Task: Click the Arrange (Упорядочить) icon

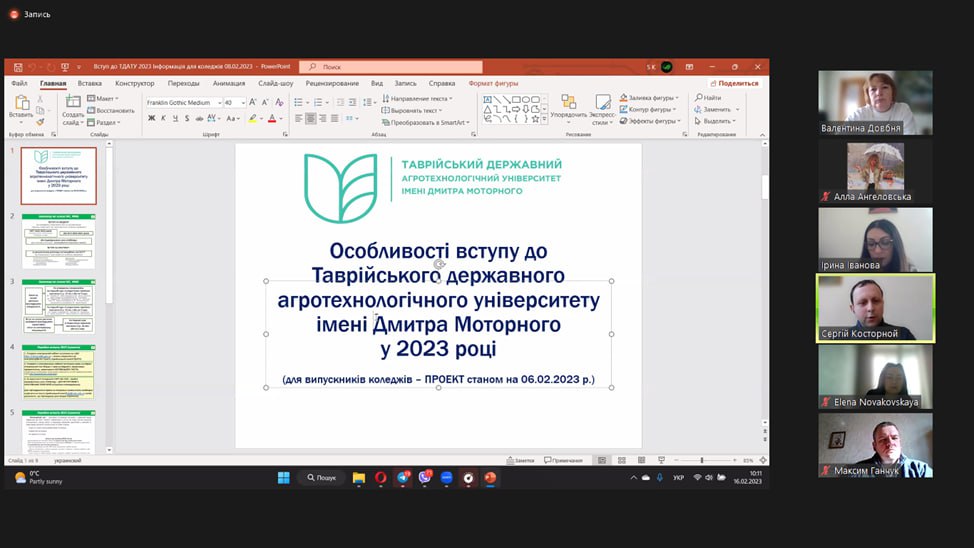Action: [x=568, y=103]
